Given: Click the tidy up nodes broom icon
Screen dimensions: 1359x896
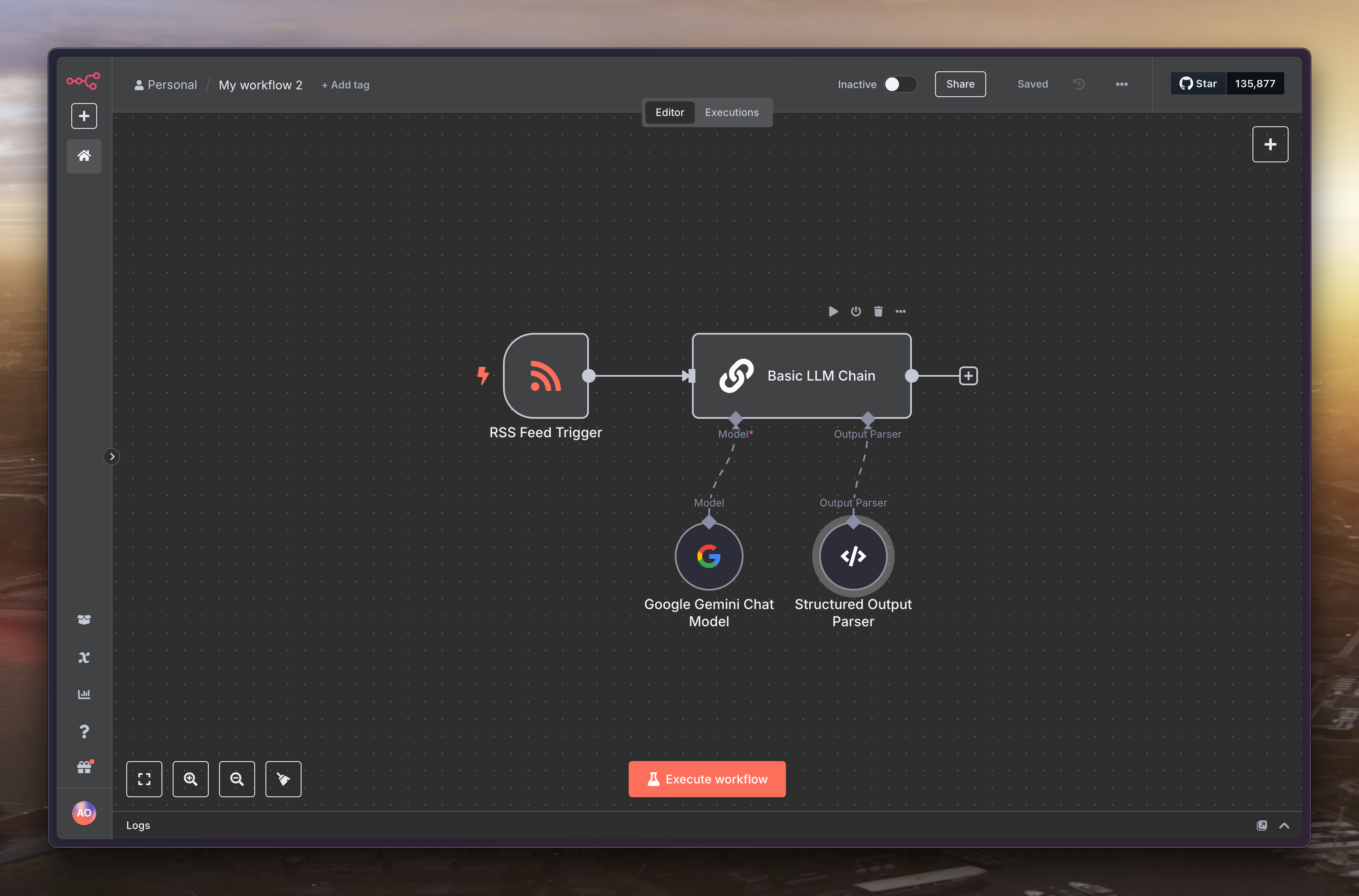Looking at the screenshot, I should [283, 779].
